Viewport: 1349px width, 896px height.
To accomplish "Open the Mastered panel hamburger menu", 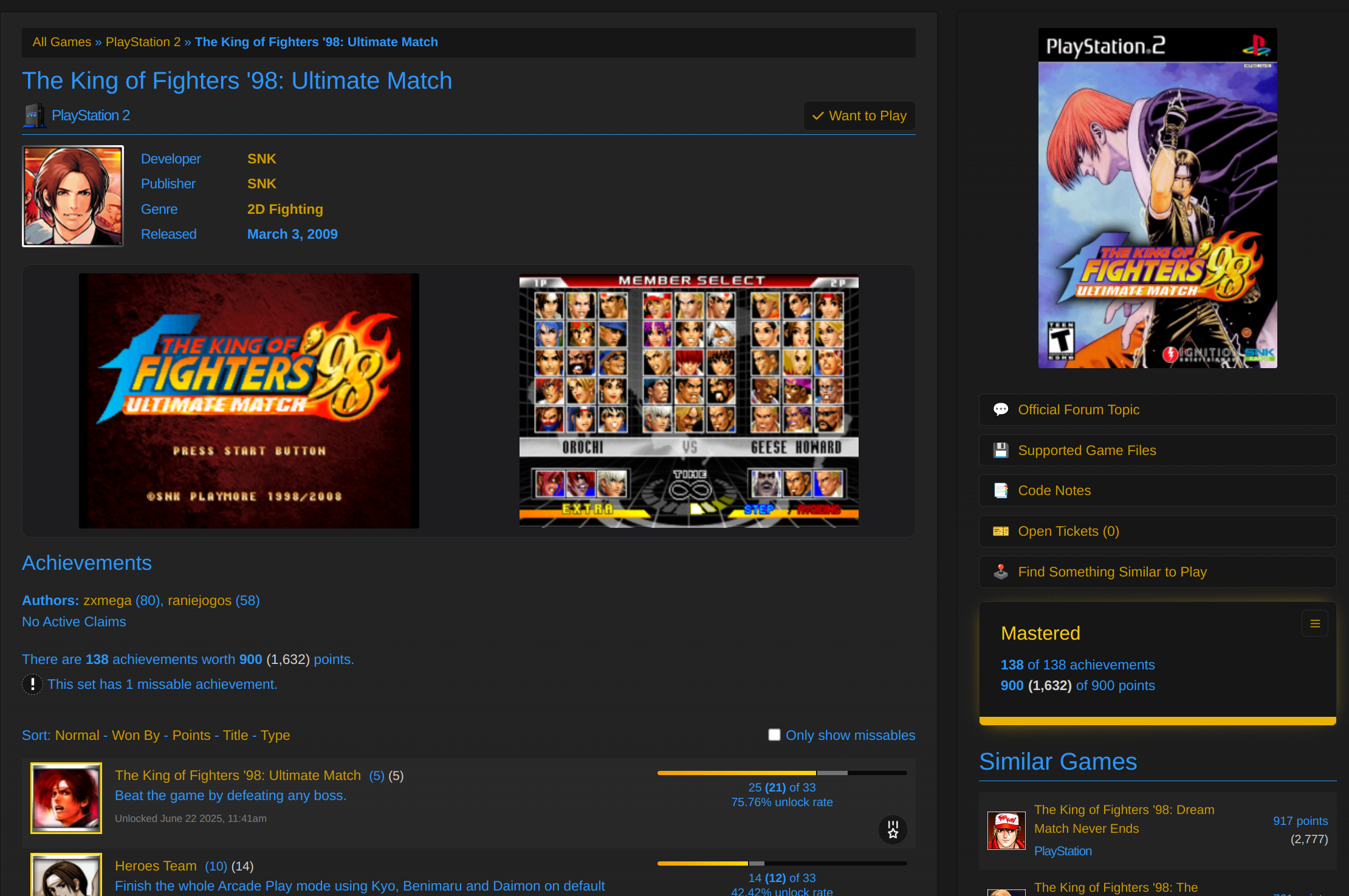I will [1315, 624].
